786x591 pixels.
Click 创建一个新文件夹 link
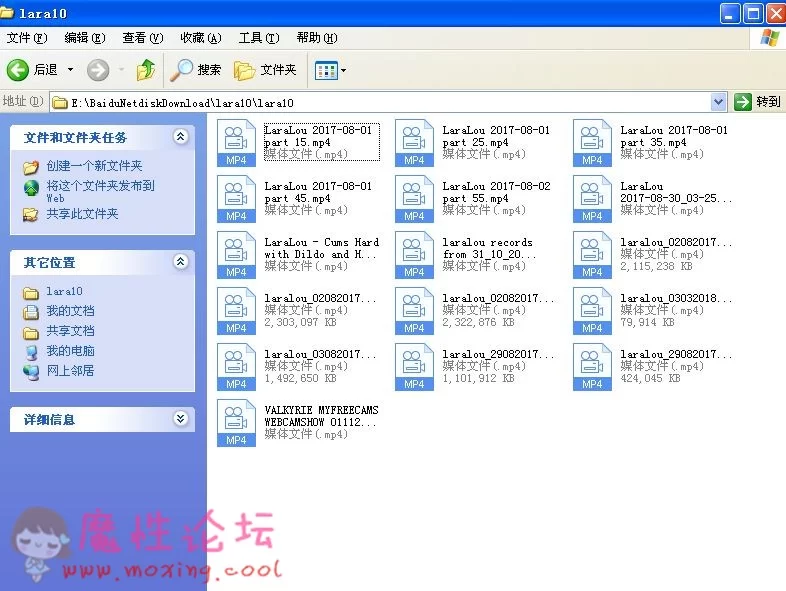tap(94, 166)
